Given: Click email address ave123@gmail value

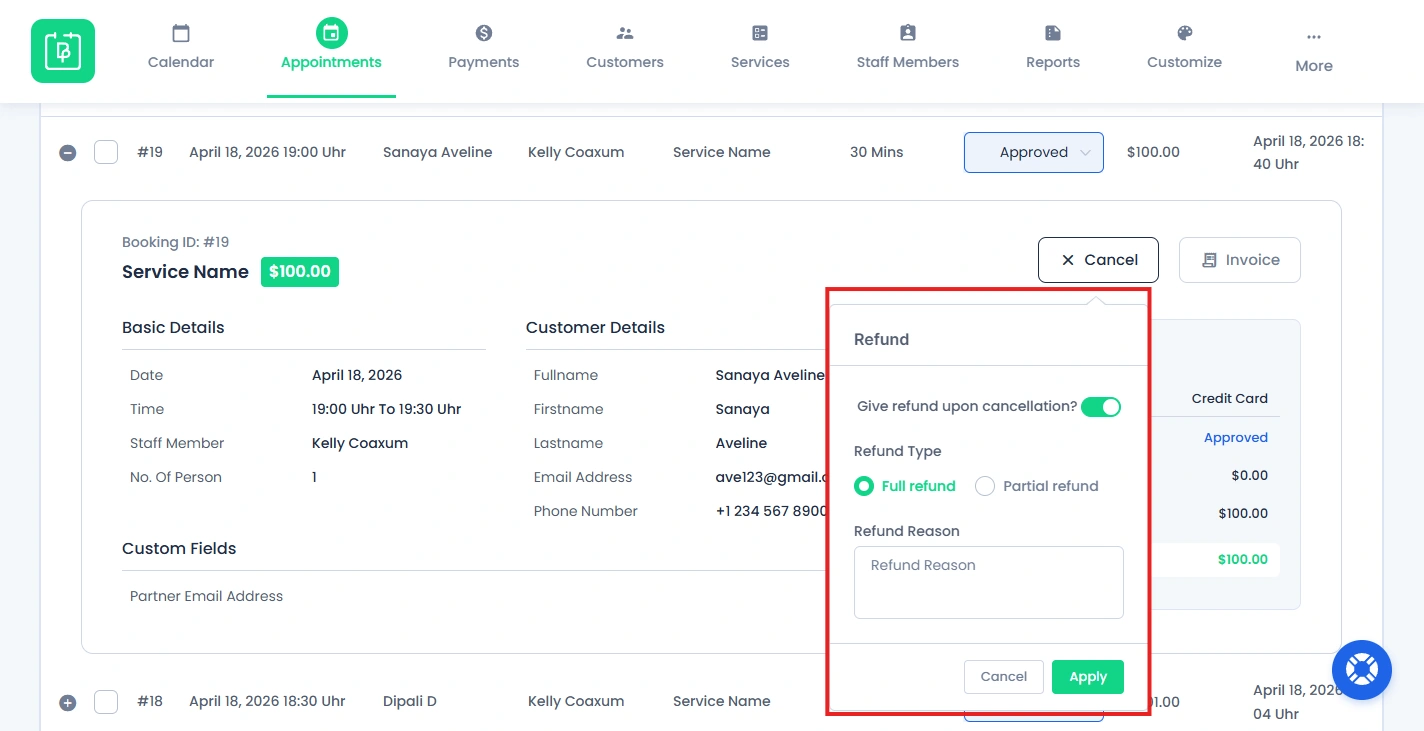Looking at the screenshot, I should click(x=772, y=477).
